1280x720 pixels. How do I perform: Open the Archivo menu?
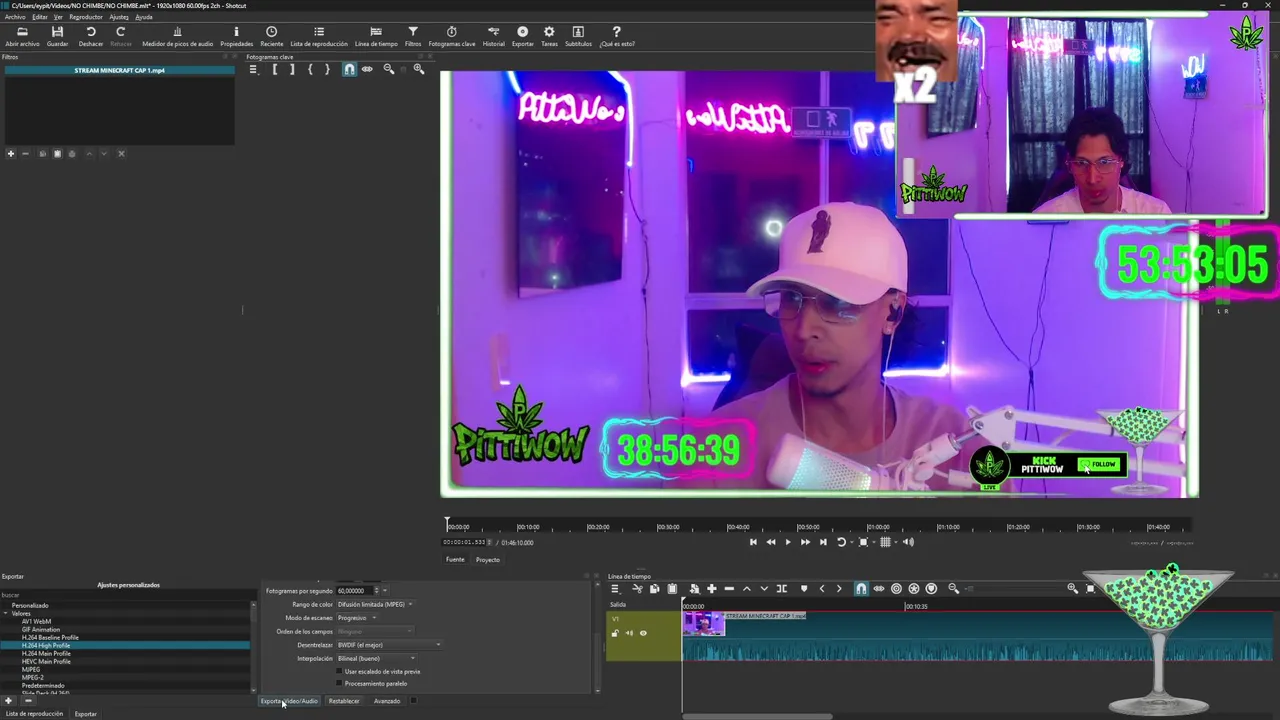pos(14,17)
